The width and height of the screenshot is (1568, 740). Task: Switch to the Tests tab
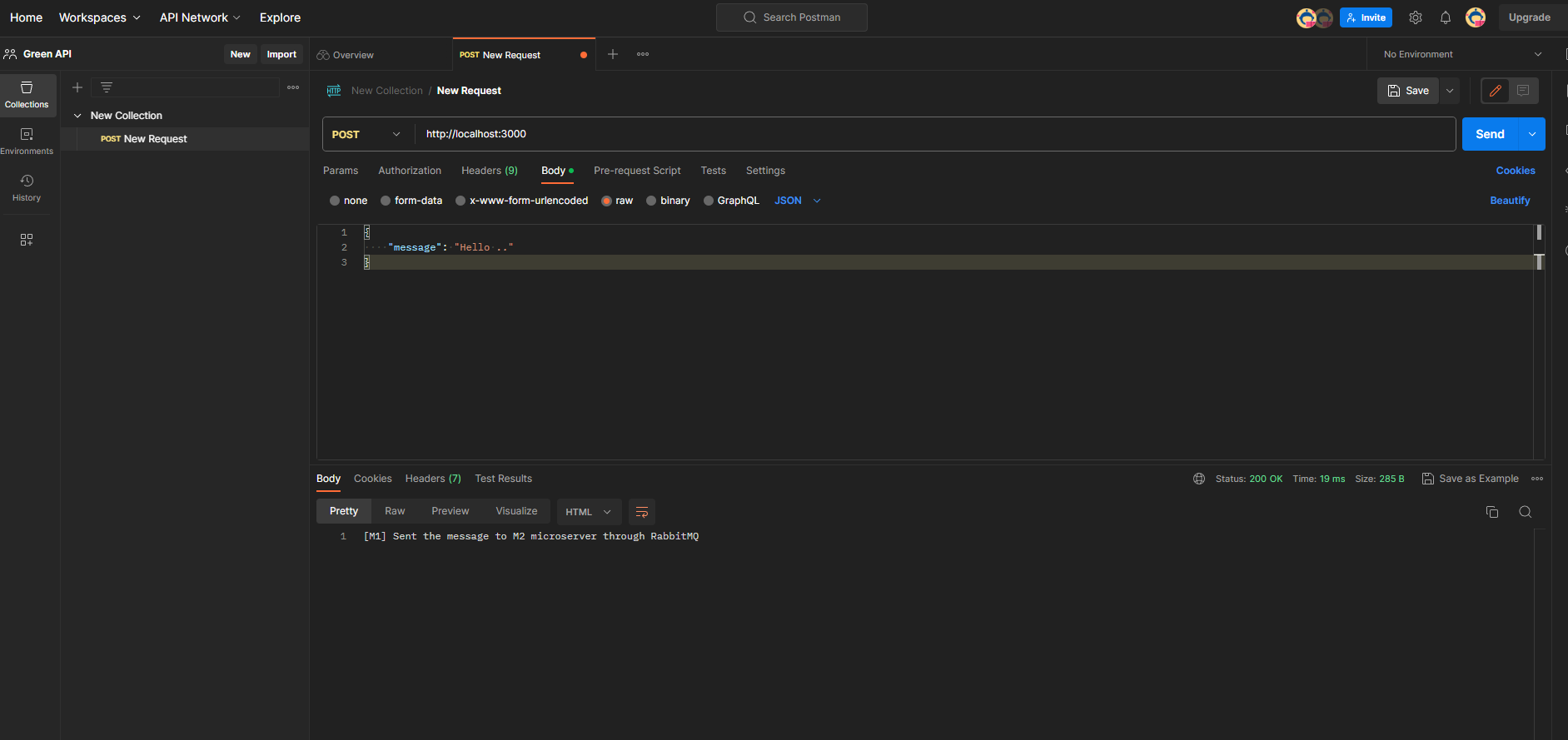(x=714, y=171)
